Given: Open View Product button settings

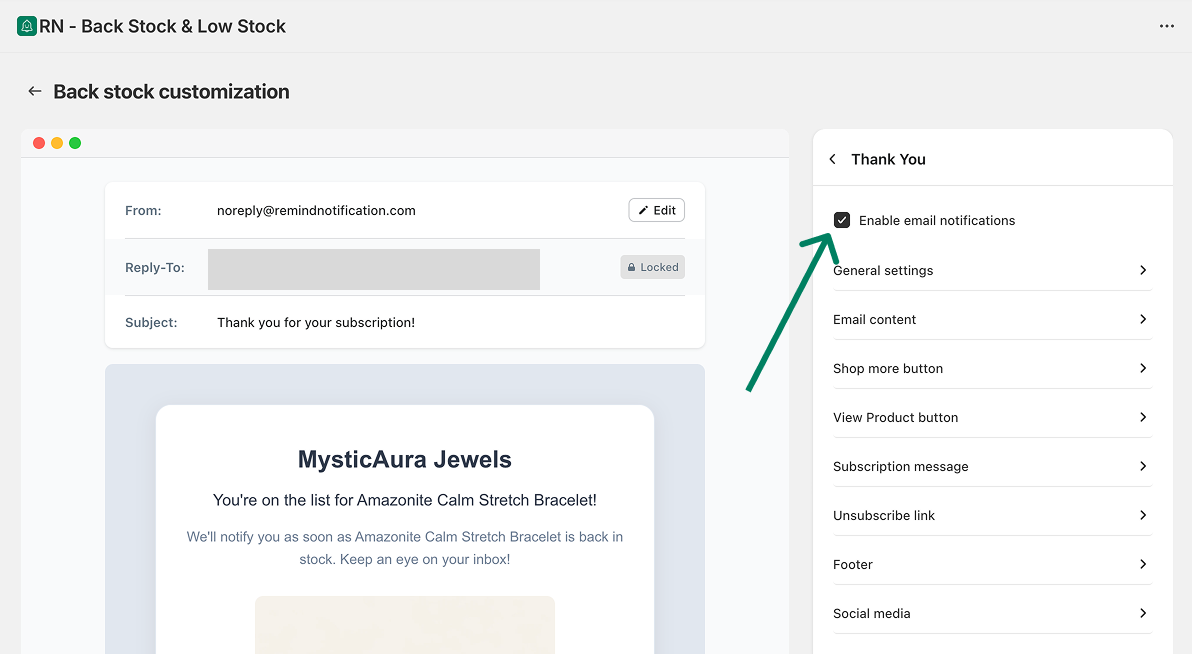Looking at the screenshot, I should [x=991, y=417].
